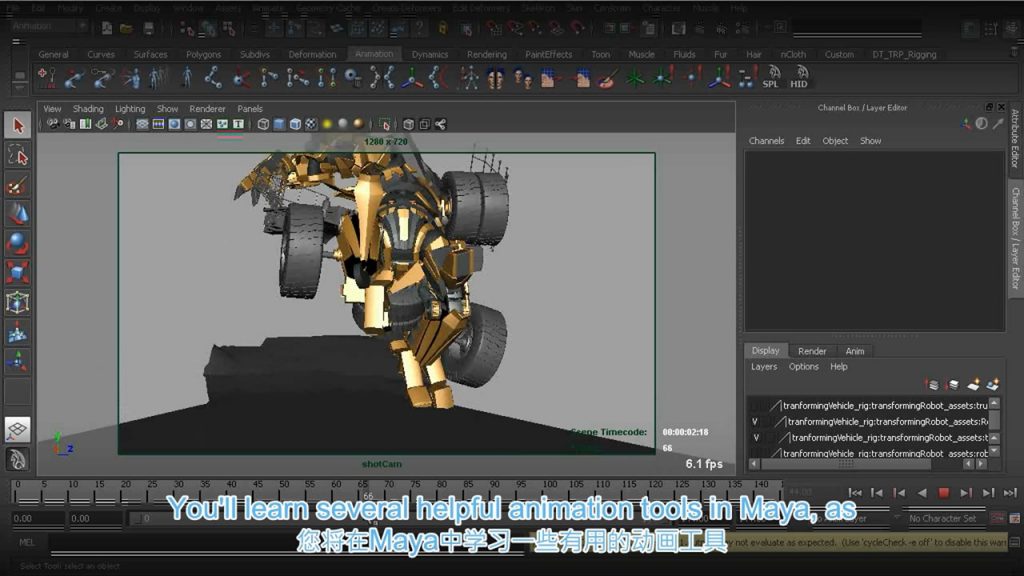Move selected layer down icon
Image resolution: width=1024 pixels, height=576 pixels.
[x=953, y=385]
